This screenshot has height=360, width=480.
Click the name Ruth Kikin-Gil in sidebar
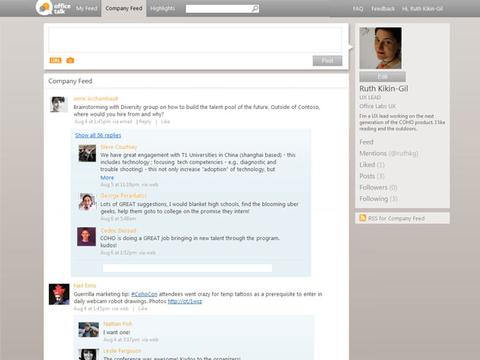(x=384, y=89)
